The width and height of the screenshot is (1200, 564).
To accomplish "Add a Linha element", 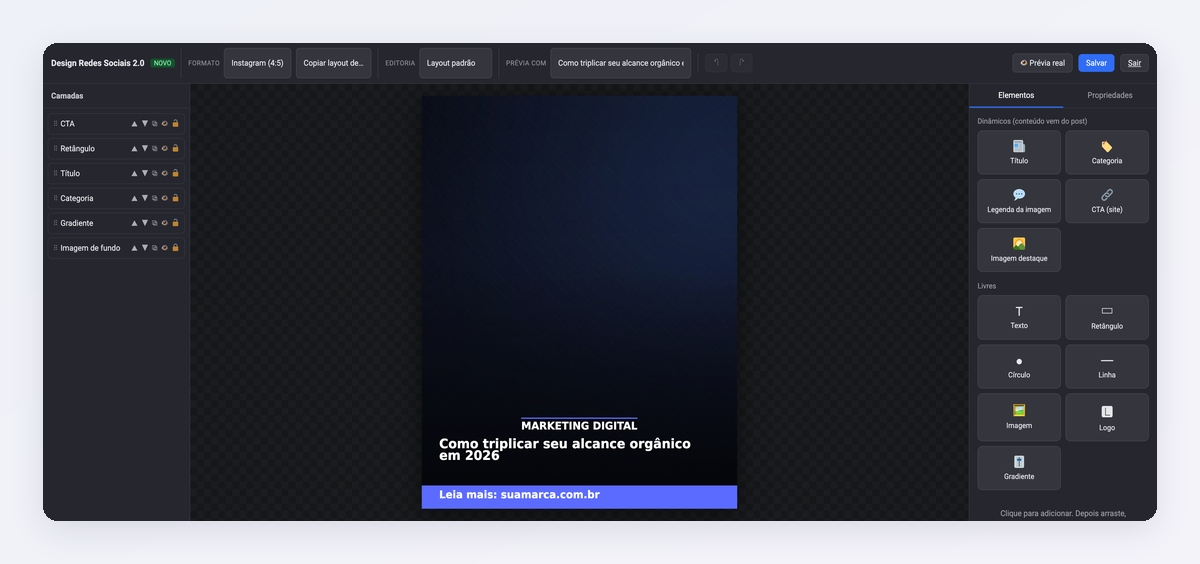I will (x=1107, y=366).
